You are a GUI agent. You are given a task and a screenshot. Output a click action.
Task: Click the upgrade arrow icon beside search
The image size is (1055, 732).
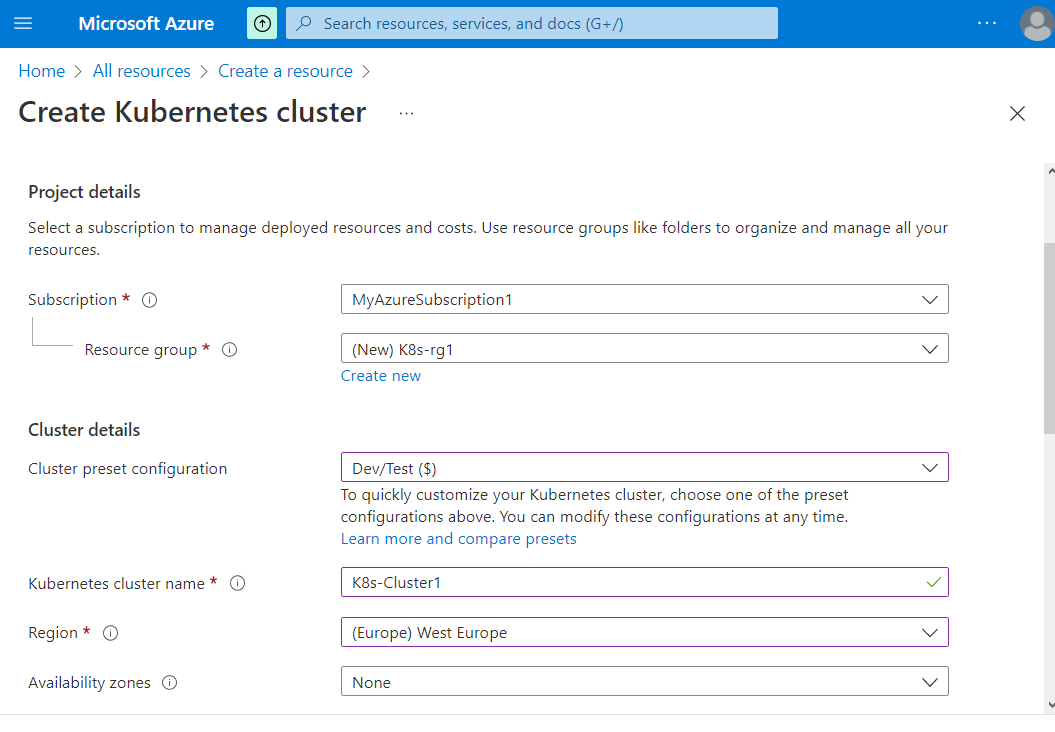click(x=262, y=24)
